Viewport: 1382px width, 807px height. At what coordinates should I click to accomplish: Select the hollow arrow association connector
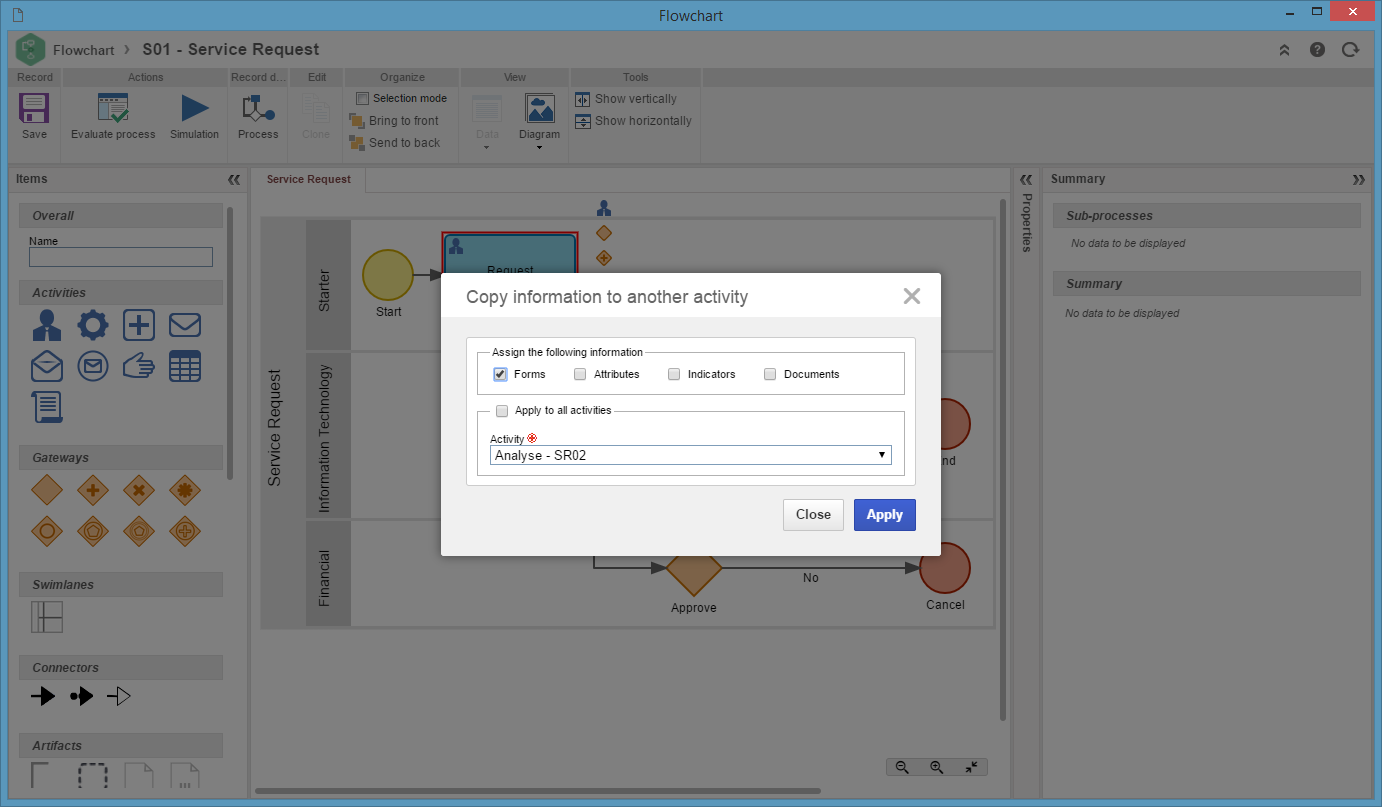pos(119,696)
